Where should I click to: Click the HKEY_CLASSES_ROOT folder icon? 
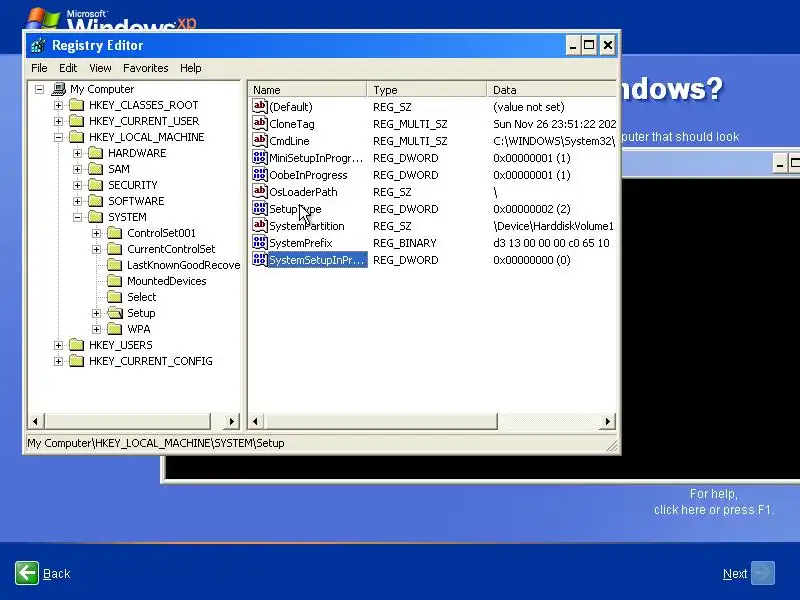[x=76, y=105]
